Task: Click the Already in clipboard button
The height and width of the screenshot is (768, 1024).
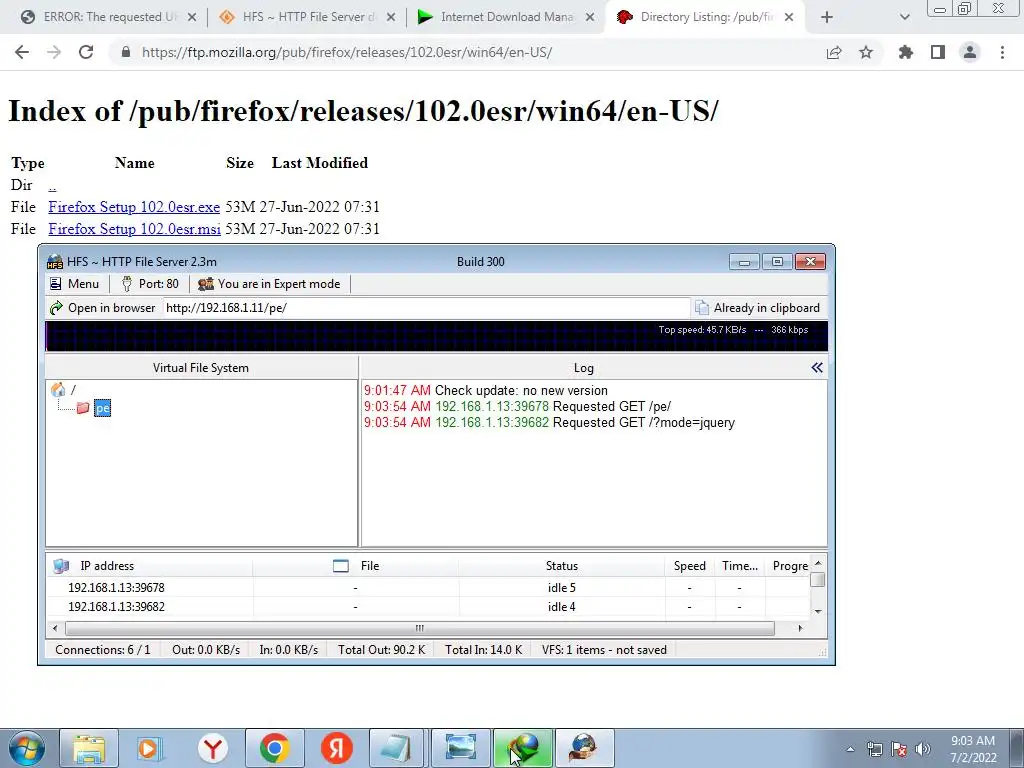Action: pyautogui.click(x=758, y=308)
